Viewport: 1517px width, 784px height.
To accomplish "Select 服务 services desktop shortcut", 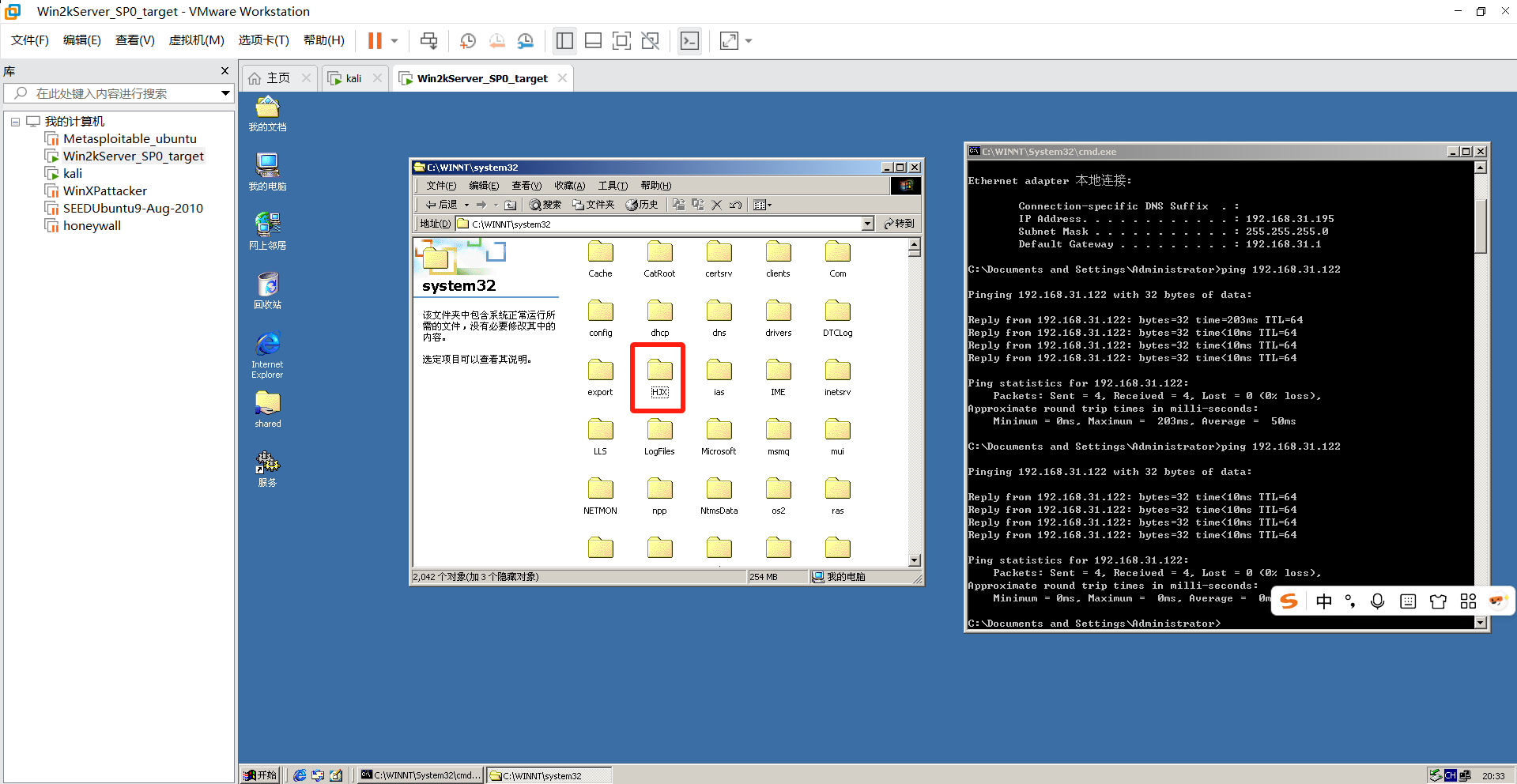I will [x=267, y=469].
